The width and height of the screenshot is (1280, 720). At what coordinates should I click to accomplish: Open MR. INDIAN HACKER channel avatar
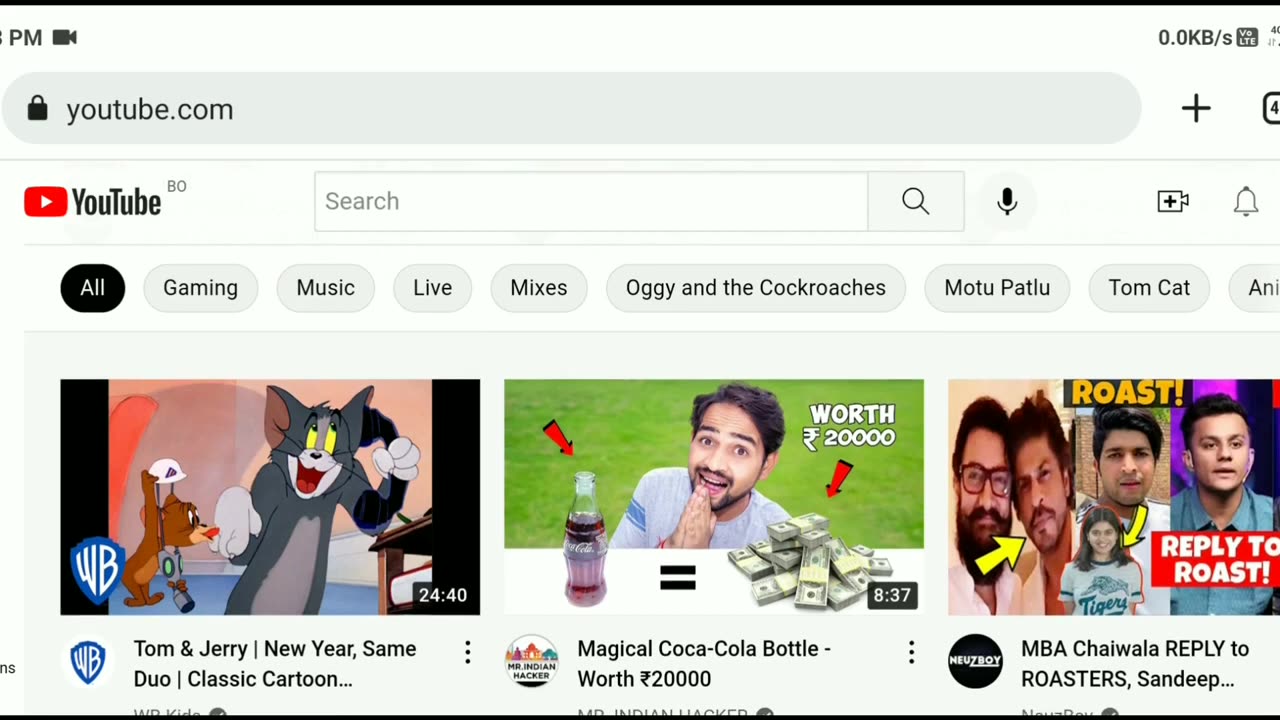pos(531,661)
